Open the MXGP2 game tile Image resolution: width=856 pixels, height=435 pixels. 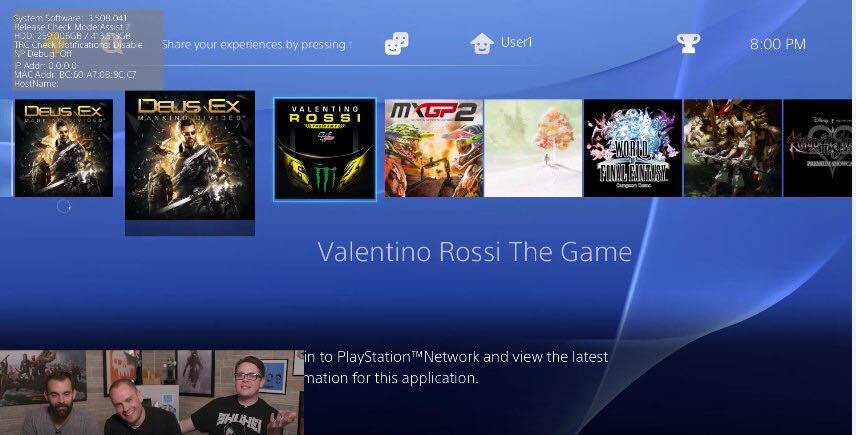(433, 148)
